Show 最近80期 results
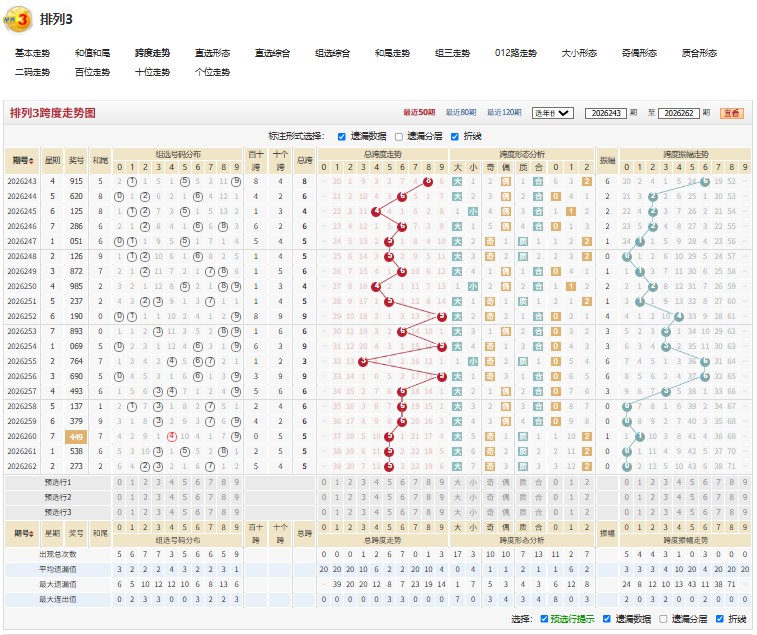This screenshot has height=635, width=757. pos(461,113)
